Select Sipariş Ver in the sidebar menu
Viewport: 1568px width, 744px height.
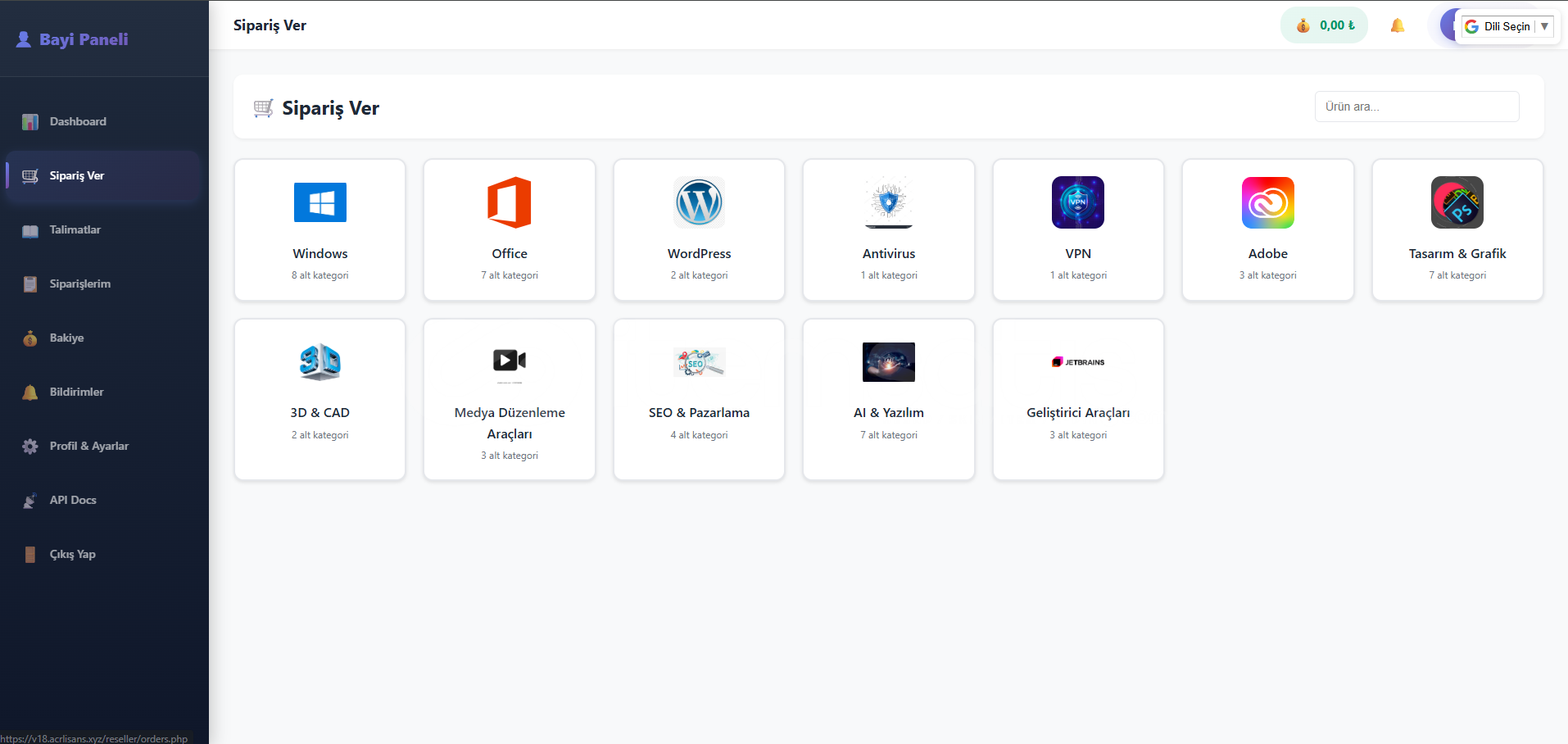click(x=103, y=175)
